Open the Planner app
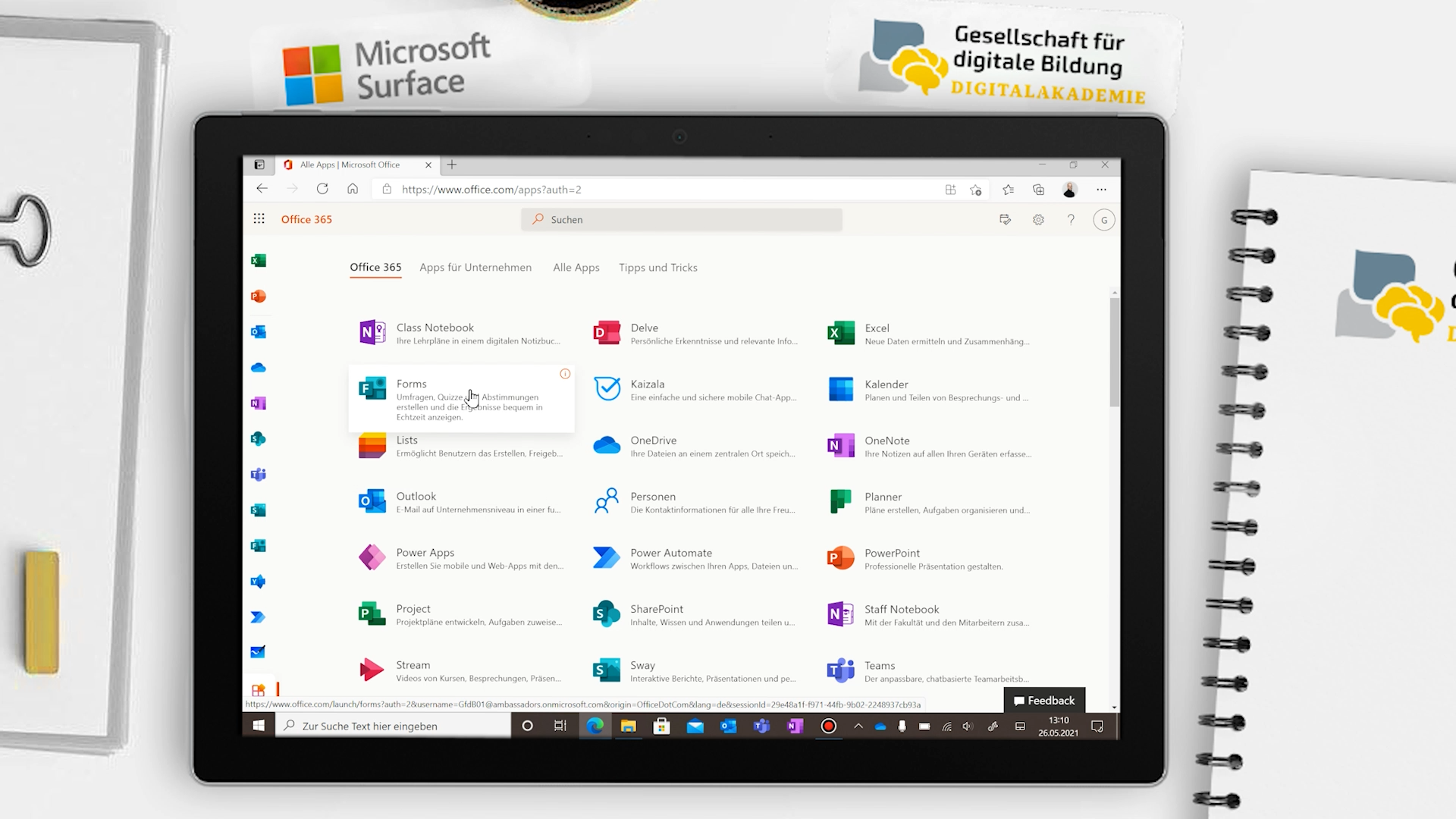Image resolution: width=1456 pixels, height=819 pixels. [930, 501]
